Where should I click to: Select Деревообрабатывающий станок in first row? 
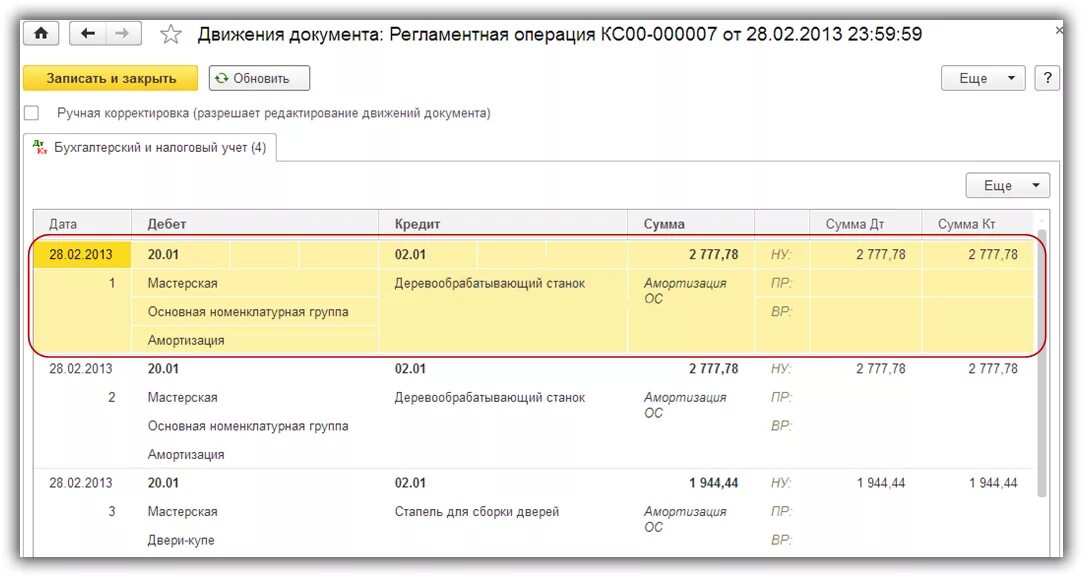490,283
